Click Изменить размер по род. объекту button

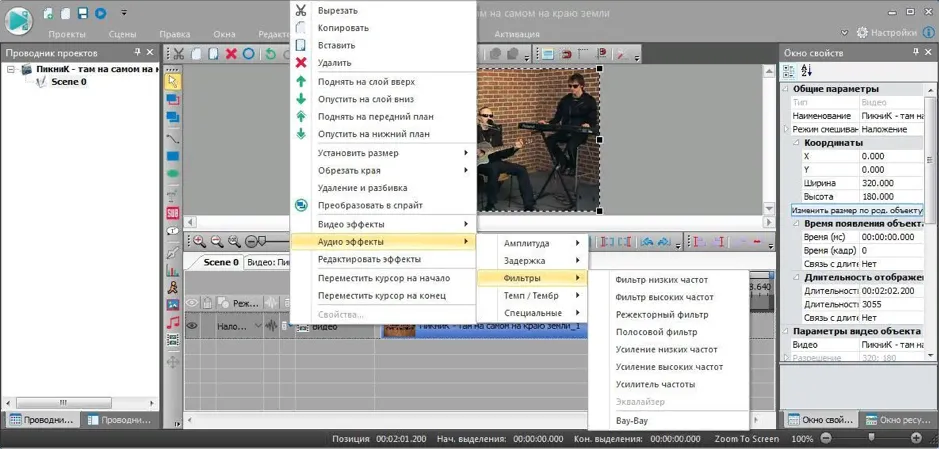[857, 211]
